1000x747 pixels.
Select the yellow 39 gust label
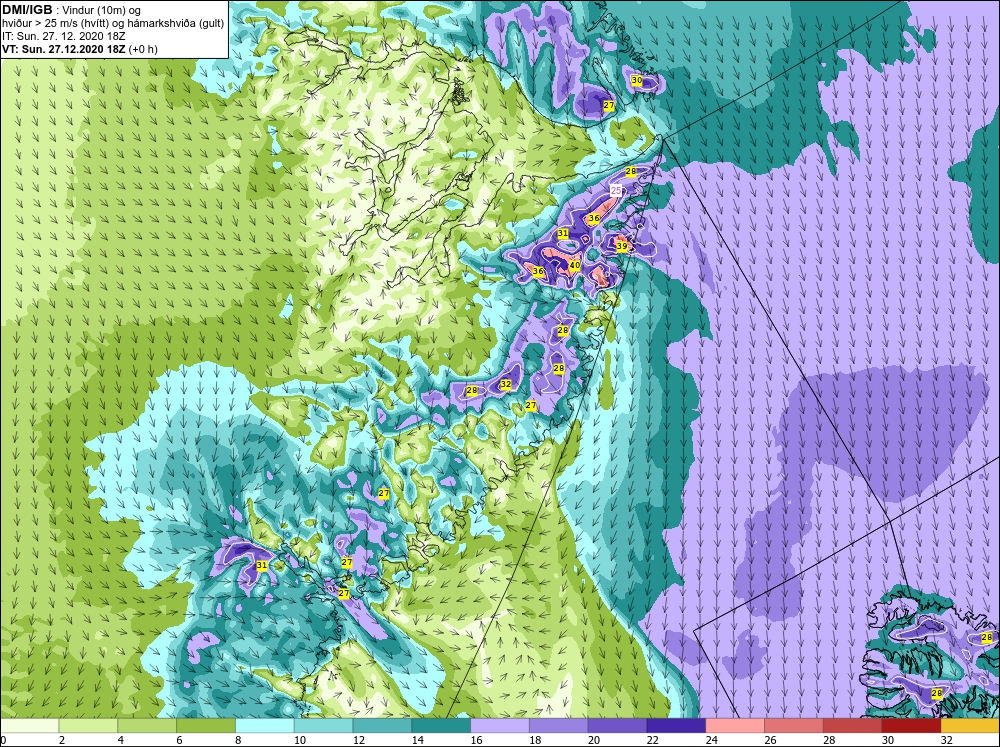[622, 246]
